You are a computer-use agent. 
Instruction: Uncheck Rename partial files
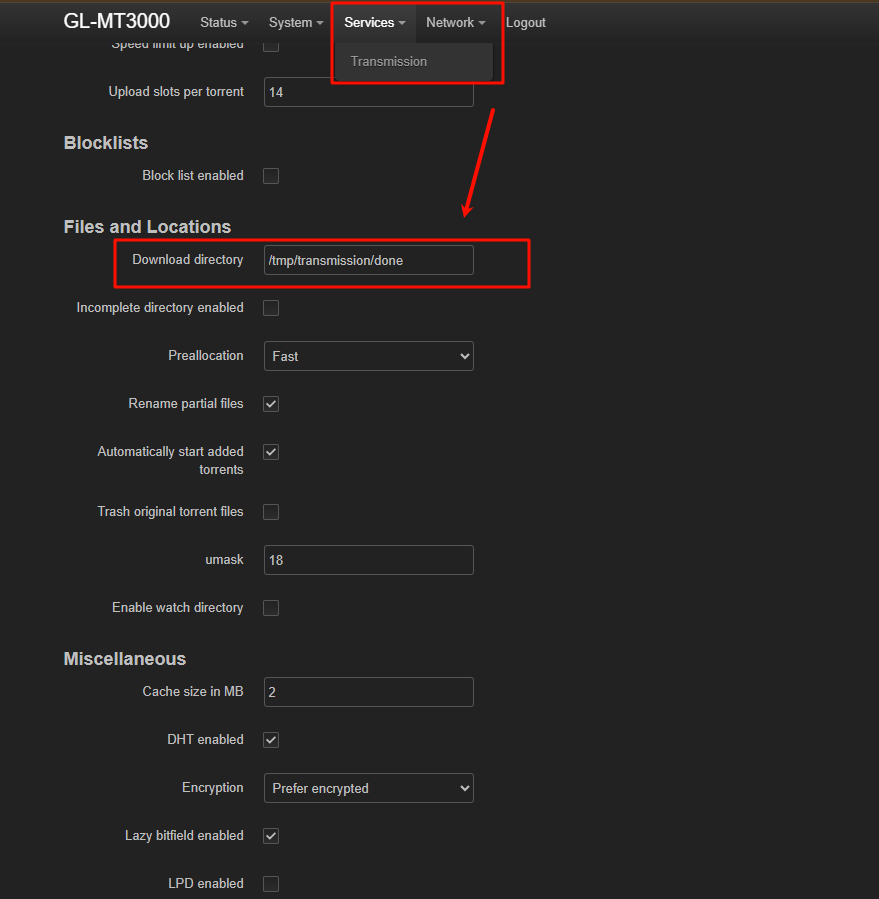[271, 404]
